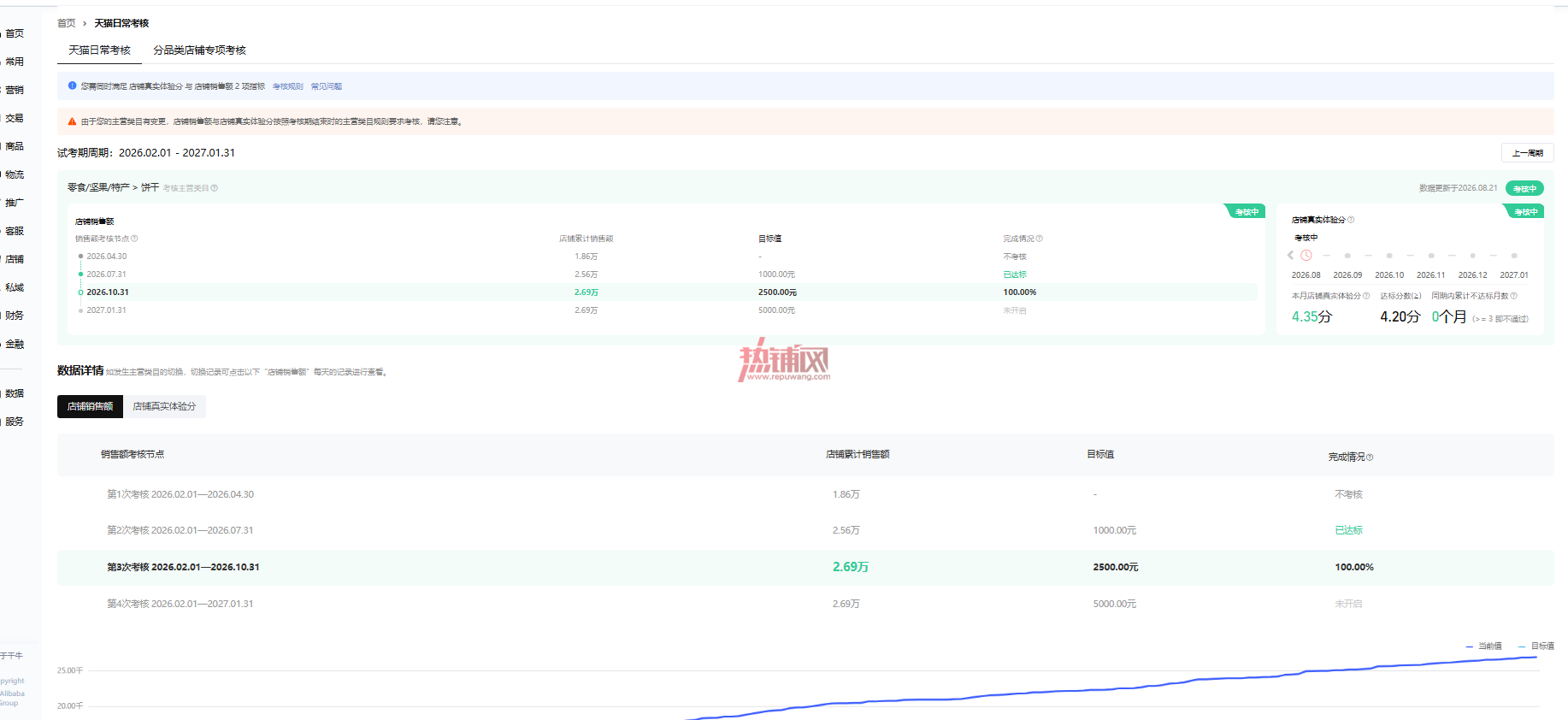Click the help icon beside 完成情况 in the summary card
This screenshot has height=720, width=1568.
1039,239
